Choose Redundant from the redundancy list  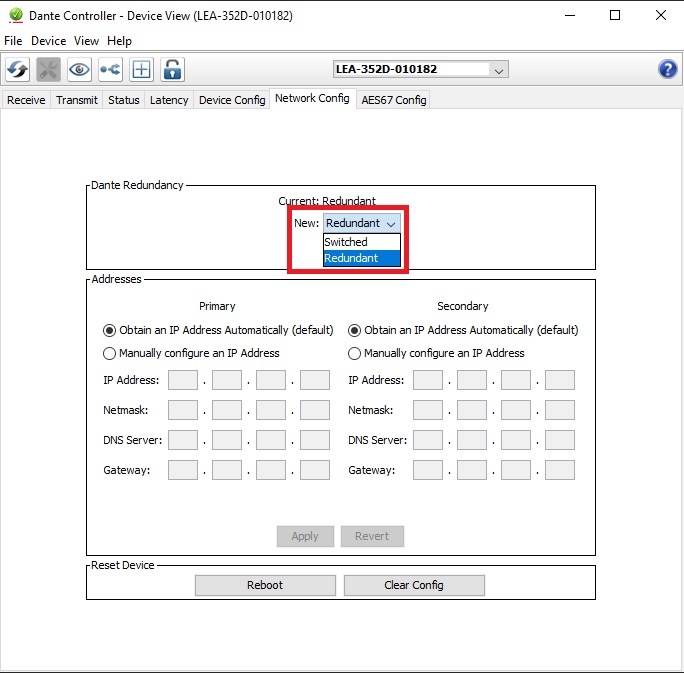[362, 258]
